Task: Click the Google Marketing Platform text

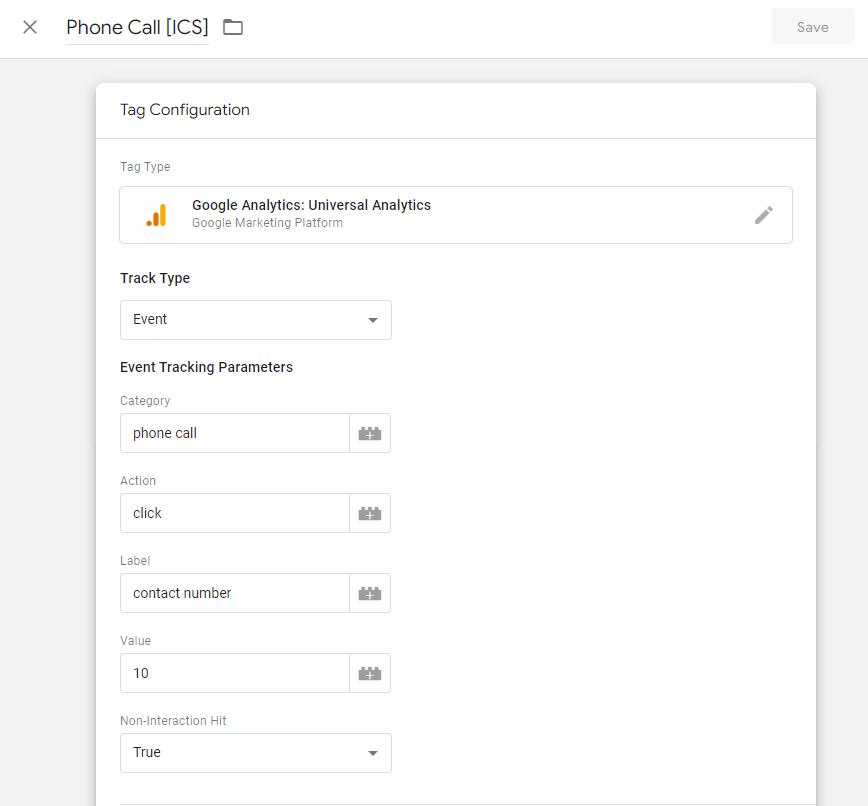Action: (x=267, y=223)
